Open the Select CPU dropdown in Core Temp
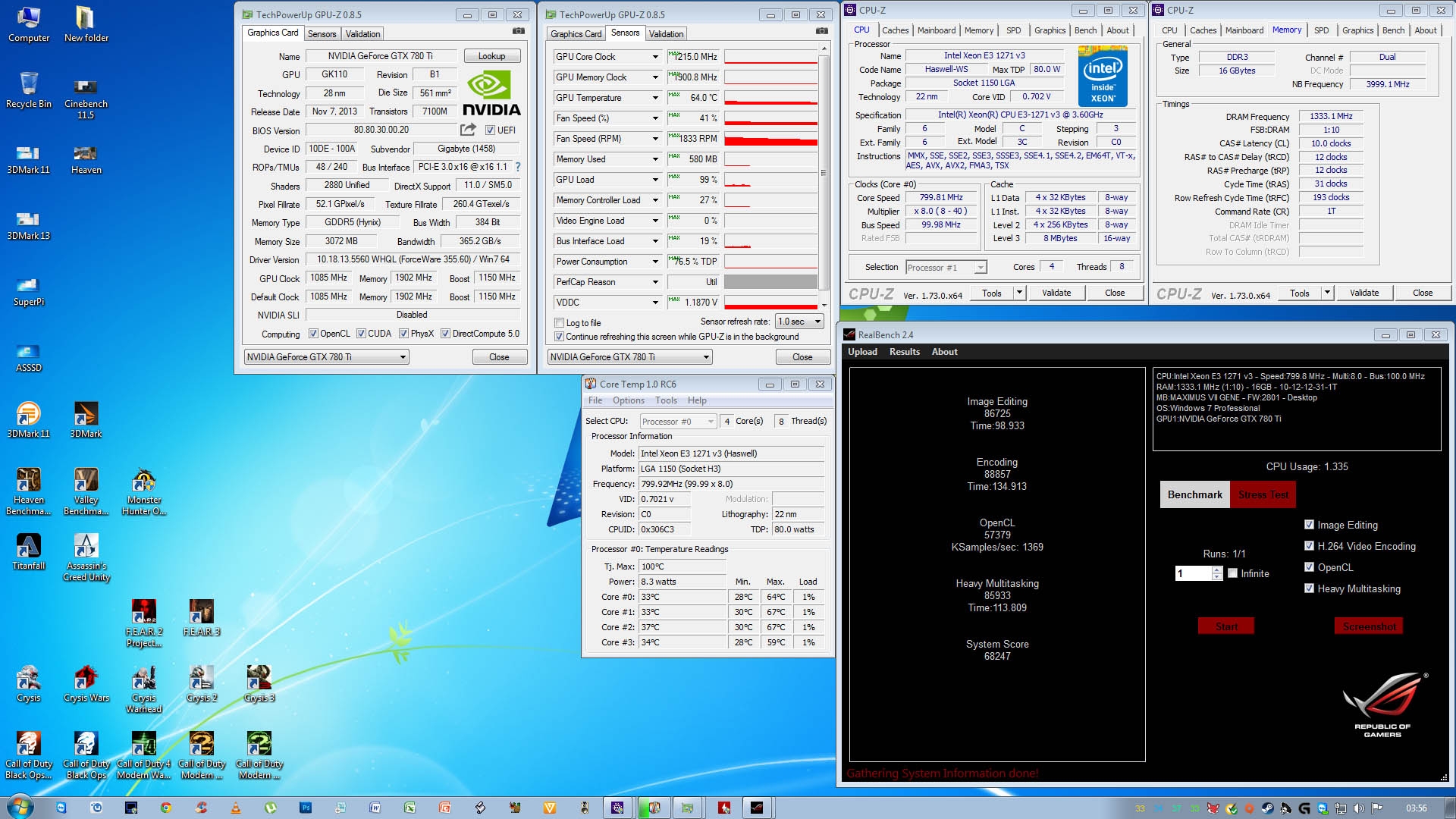Viewport: 1456px width, 819px height. click(x=678, y=422)
